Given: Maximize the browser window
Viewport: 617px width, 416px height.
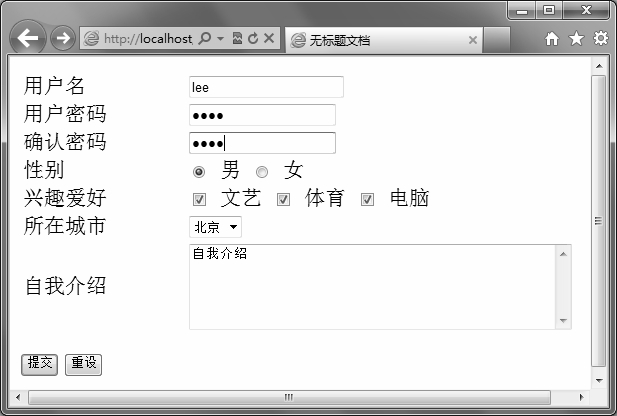Looking at the screenshot, I should point(549,11).
